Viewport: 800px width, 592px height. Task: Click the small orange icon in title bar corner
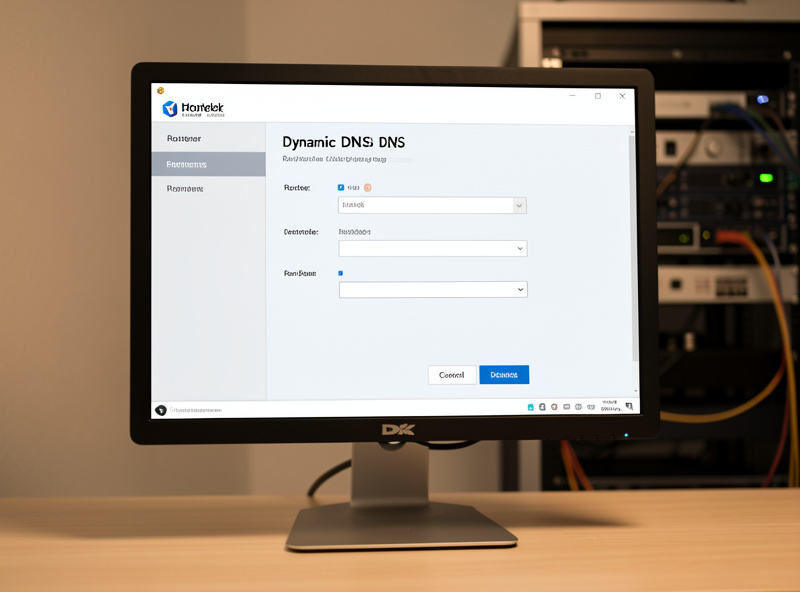coord(160,90)
